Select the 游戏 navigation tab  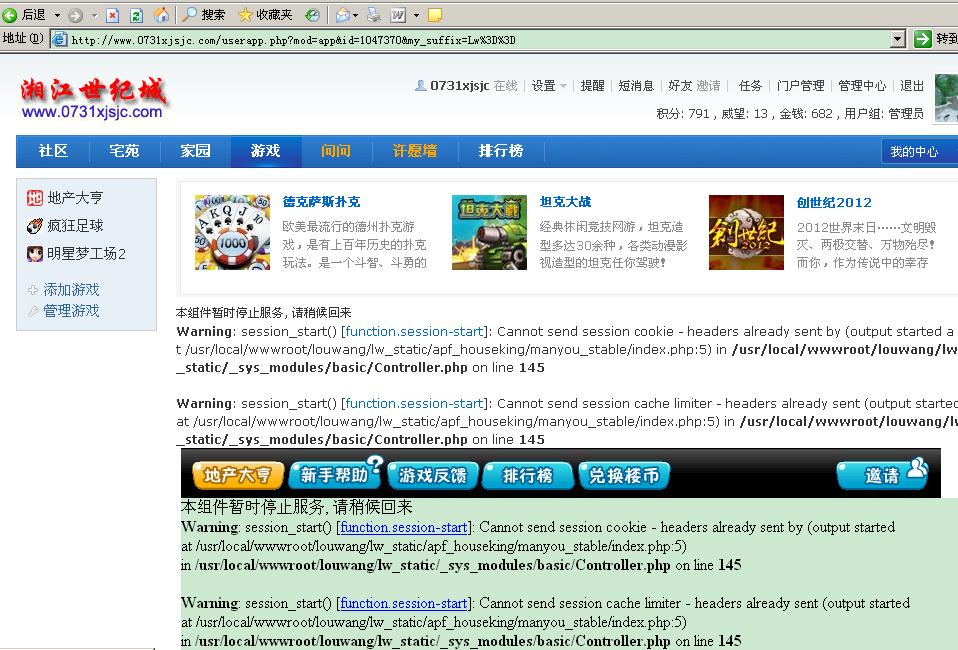tap(266, 151)
